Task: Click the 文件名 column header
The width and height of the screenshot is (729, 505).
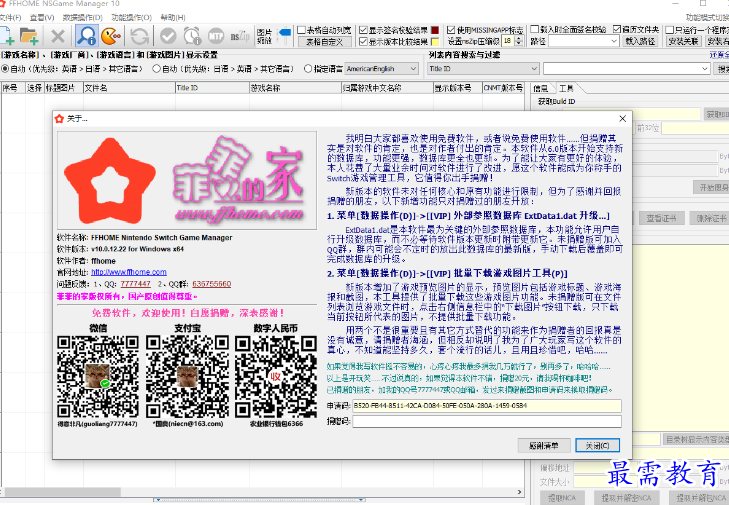Action: [x=129, y=88]
